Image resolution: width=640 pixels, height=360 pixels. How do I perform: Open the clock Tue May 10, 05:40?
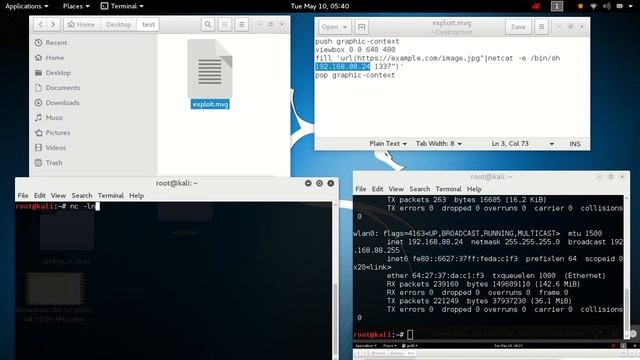click(x=320, y=6)
